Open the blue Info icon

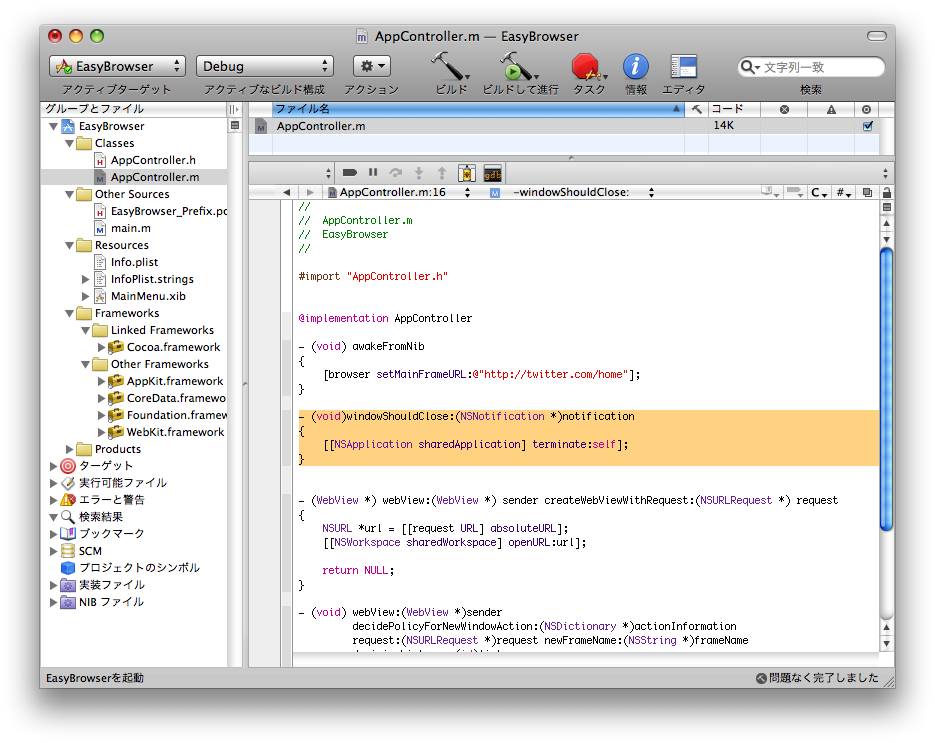pyautogui.click(x=636, y=66)
